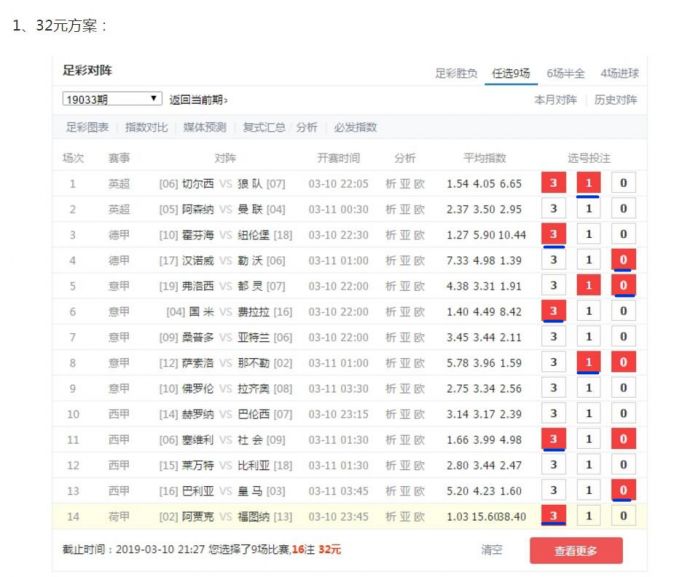The image size is (690, 577).
Task: Click 必发指数 menu item
Action: pos(355,127)
